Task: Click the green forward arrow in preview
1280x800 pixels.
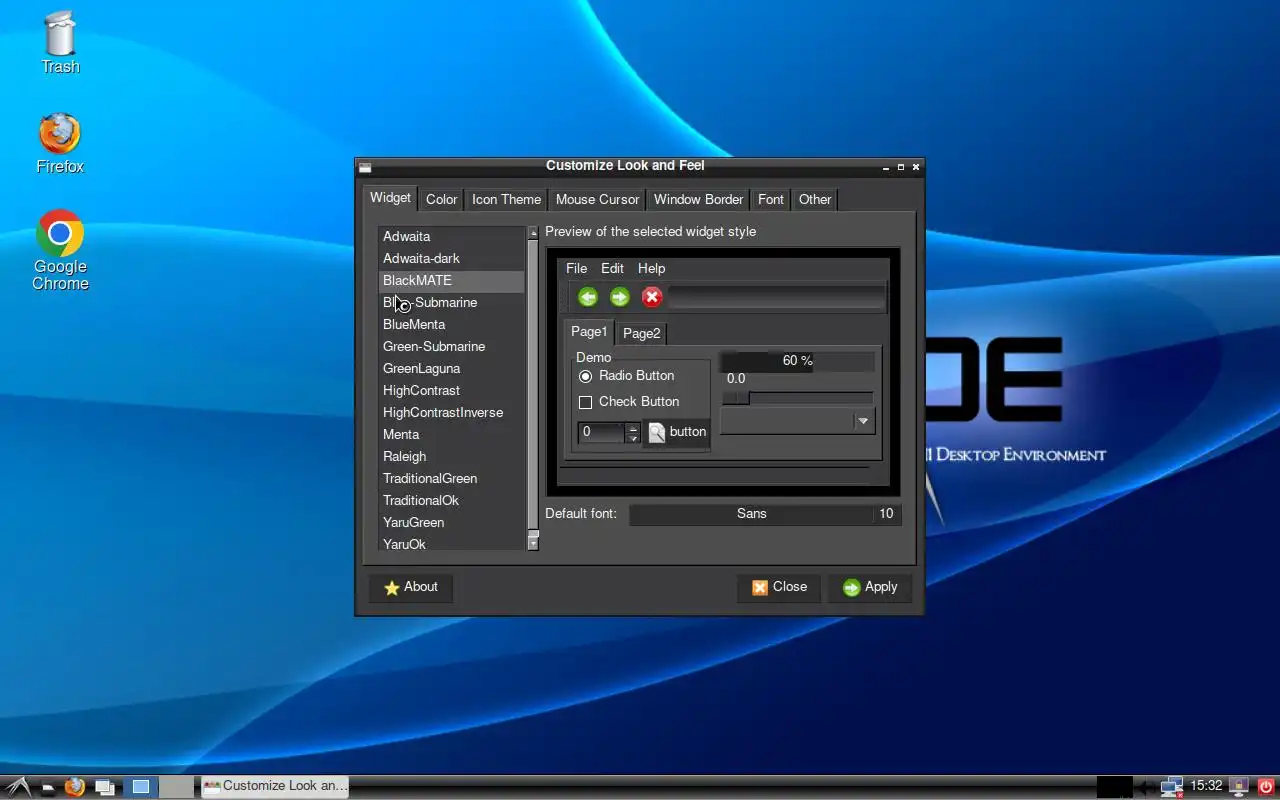Action: 620,297
